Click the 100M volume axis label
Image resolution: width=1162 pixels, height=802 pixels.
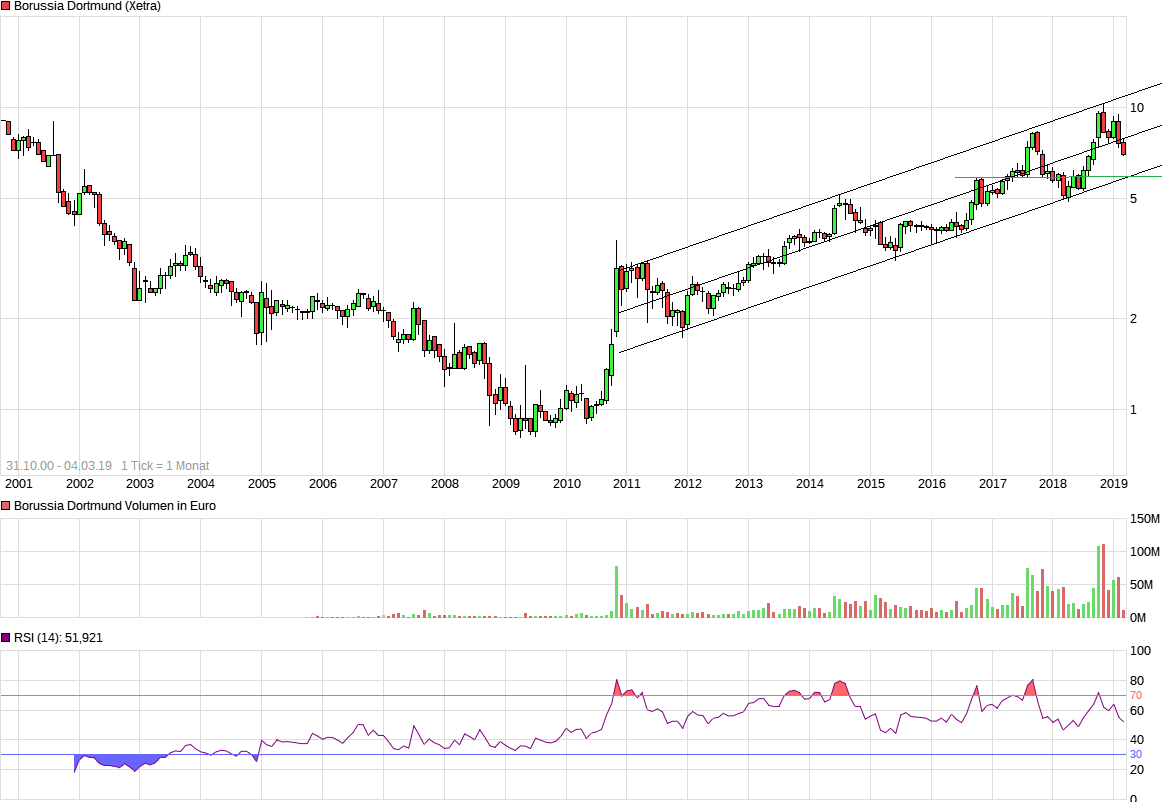pos(1145,551)
